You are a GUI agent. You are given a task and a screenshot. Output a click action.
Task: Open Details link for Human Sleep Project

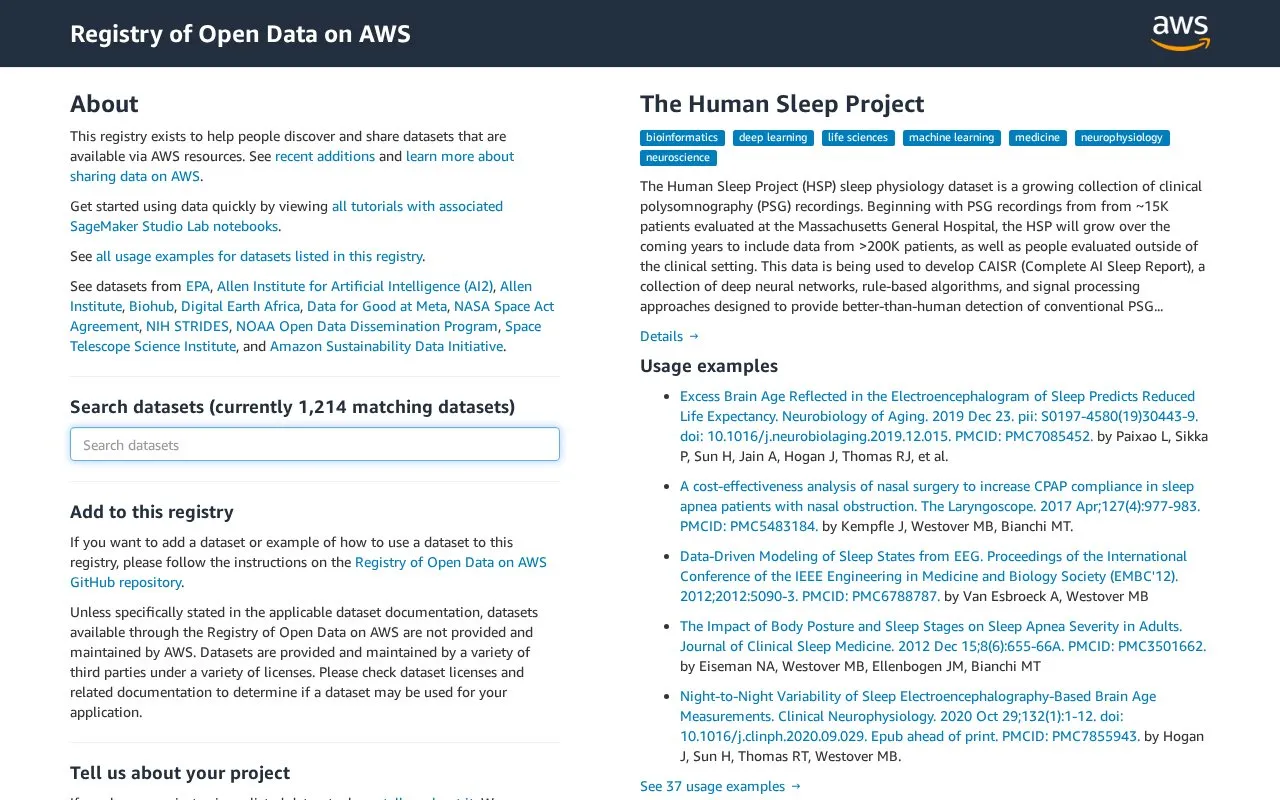click(670, 336)
